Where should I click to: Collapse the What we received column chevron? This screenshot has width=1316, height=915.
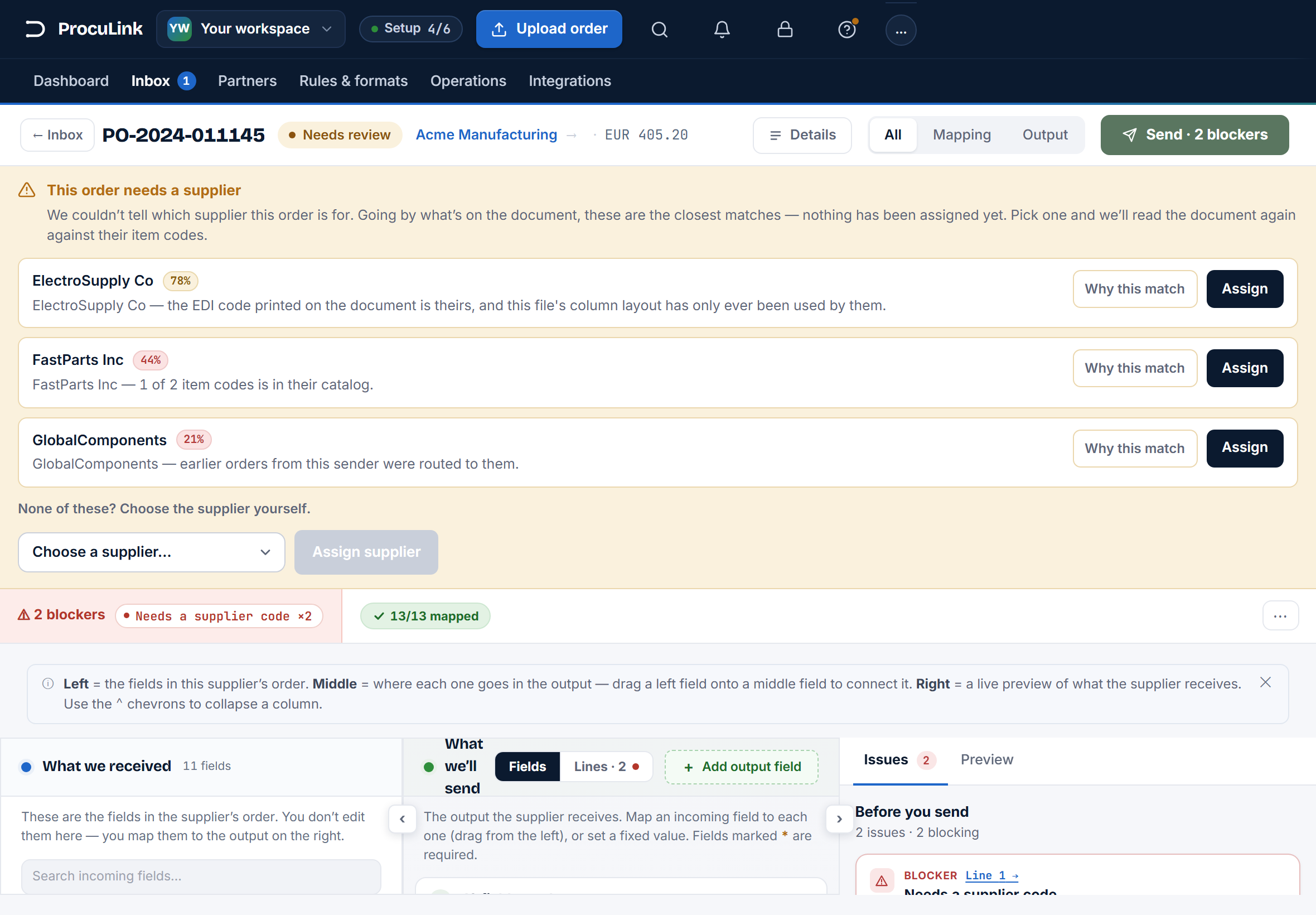click(x=402, y=819)
